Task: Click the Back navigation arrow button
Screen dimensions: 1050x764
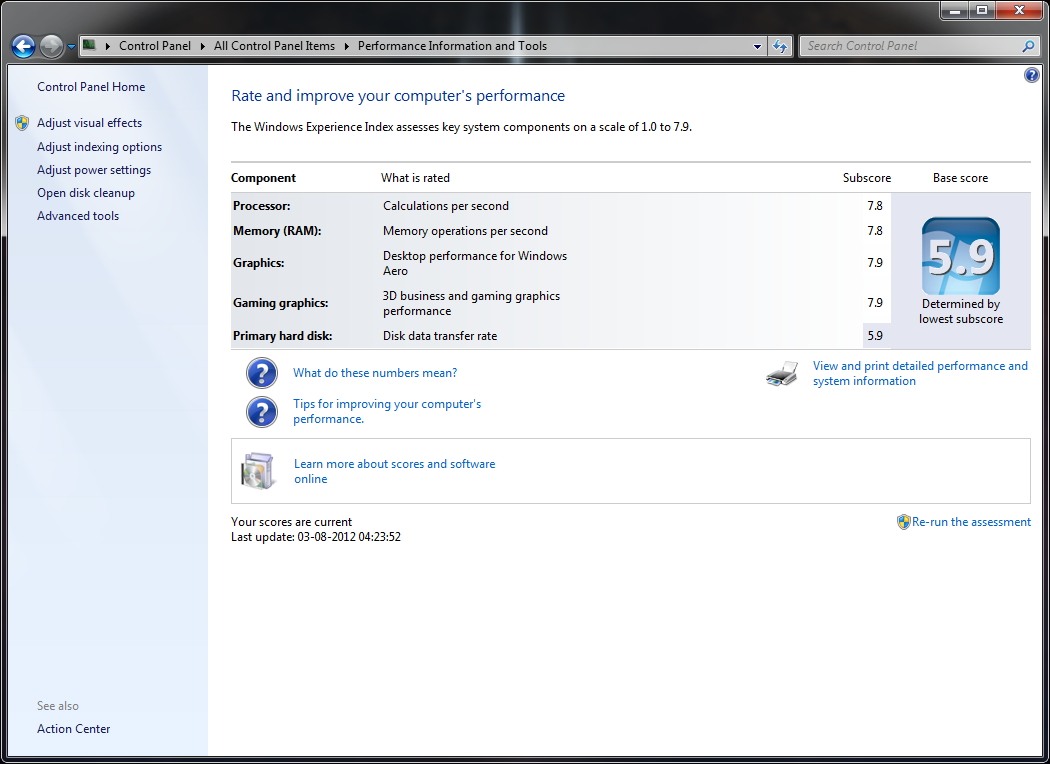Action: [x=23, y=46]
